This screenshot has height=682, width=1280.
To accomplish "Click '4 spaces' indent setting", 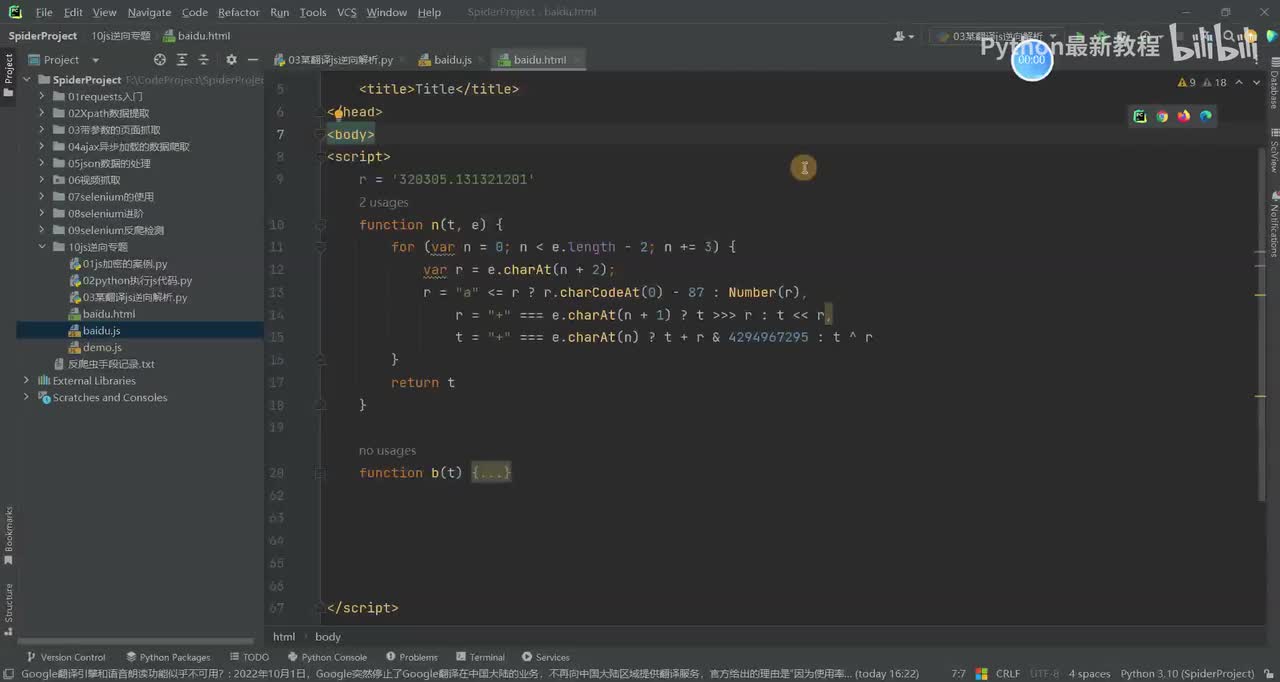I will (1089, 673).
